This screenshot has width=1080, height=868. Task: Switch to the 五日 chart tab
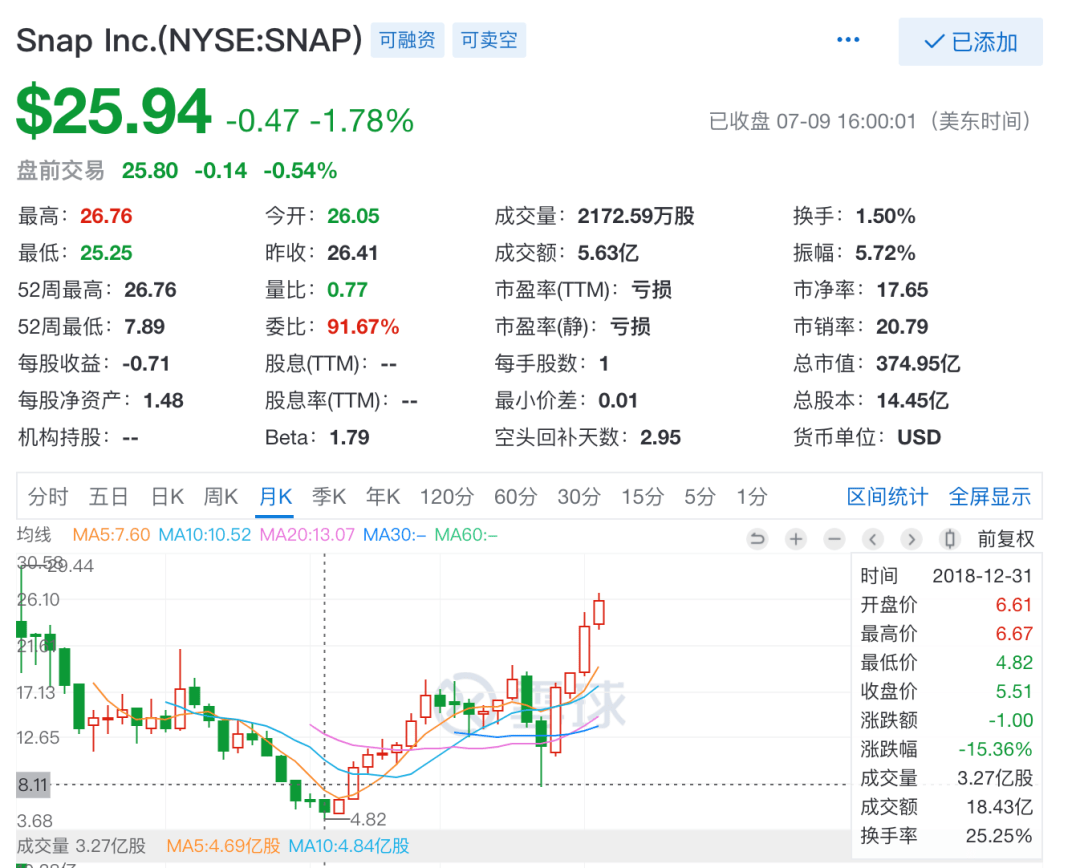(109, 497)
